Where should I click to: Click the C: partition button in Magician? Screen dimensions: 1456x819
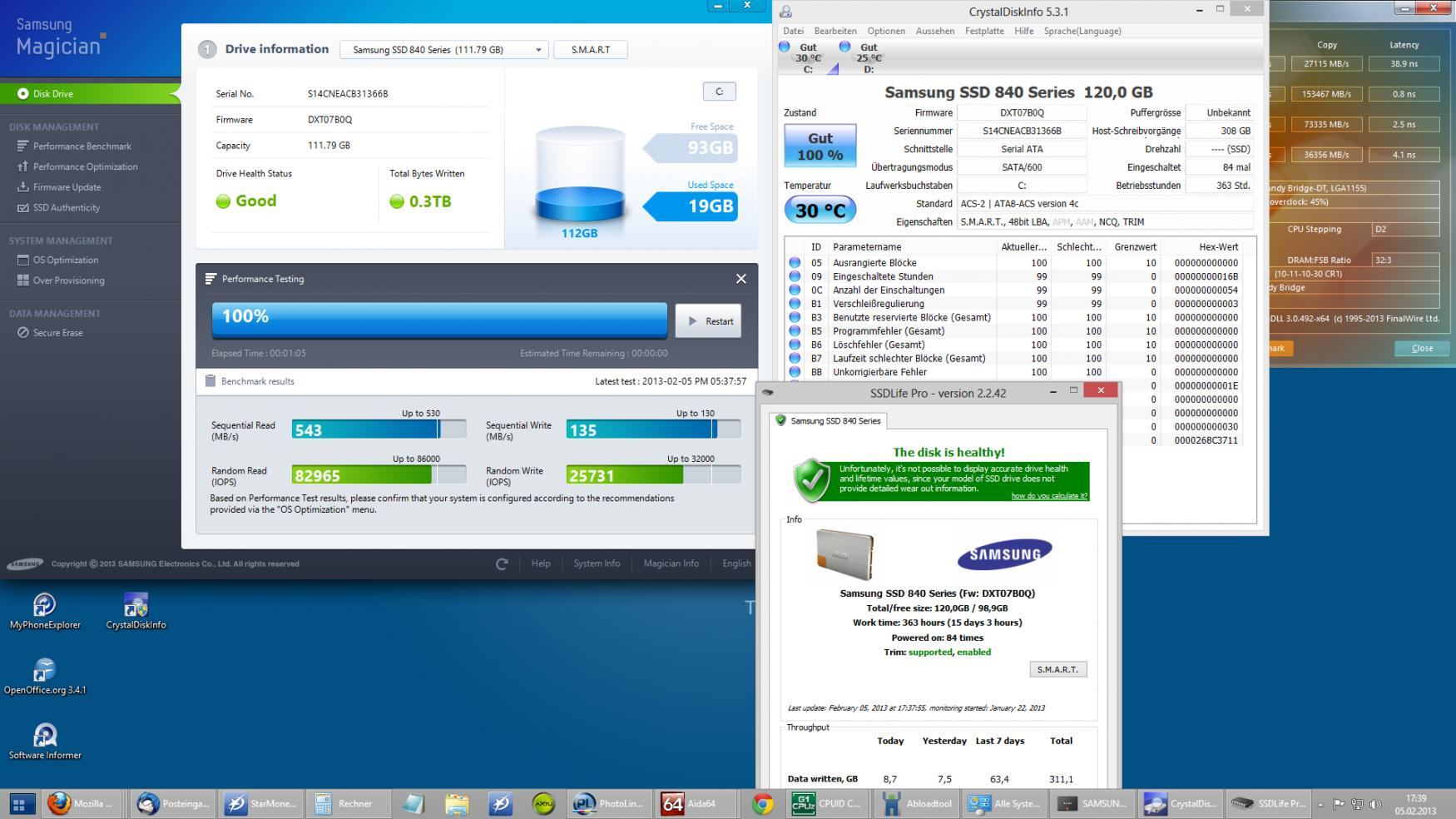[x=719, y=92]
